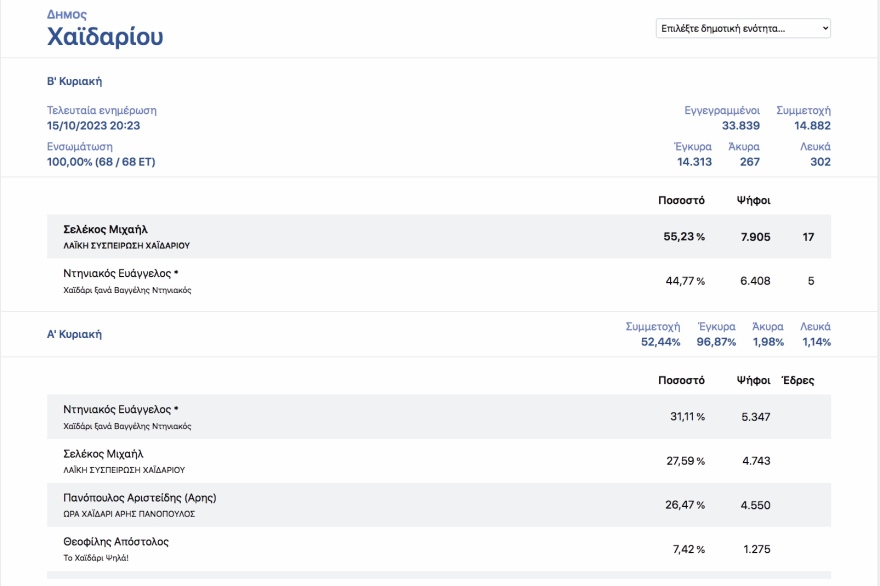
Task: Select the 'Β' Κυριακή' section heading
Action: [x=75, y=81]
